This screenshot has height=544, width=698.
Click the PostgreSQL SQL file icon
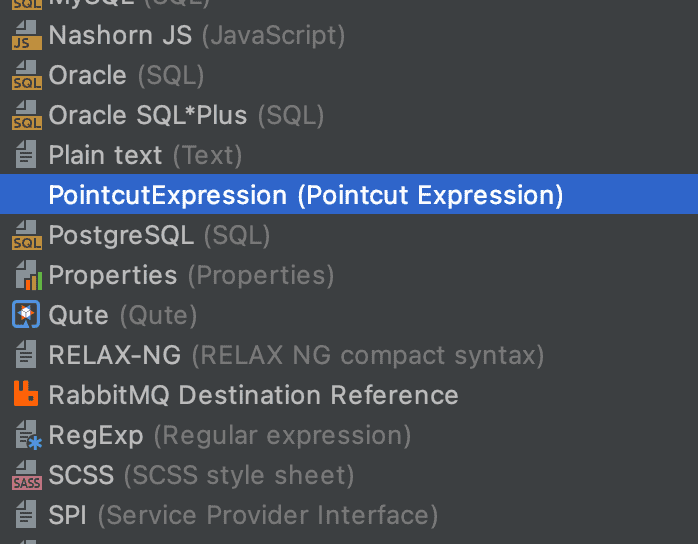pyautogui.click(x=27, y=235)
